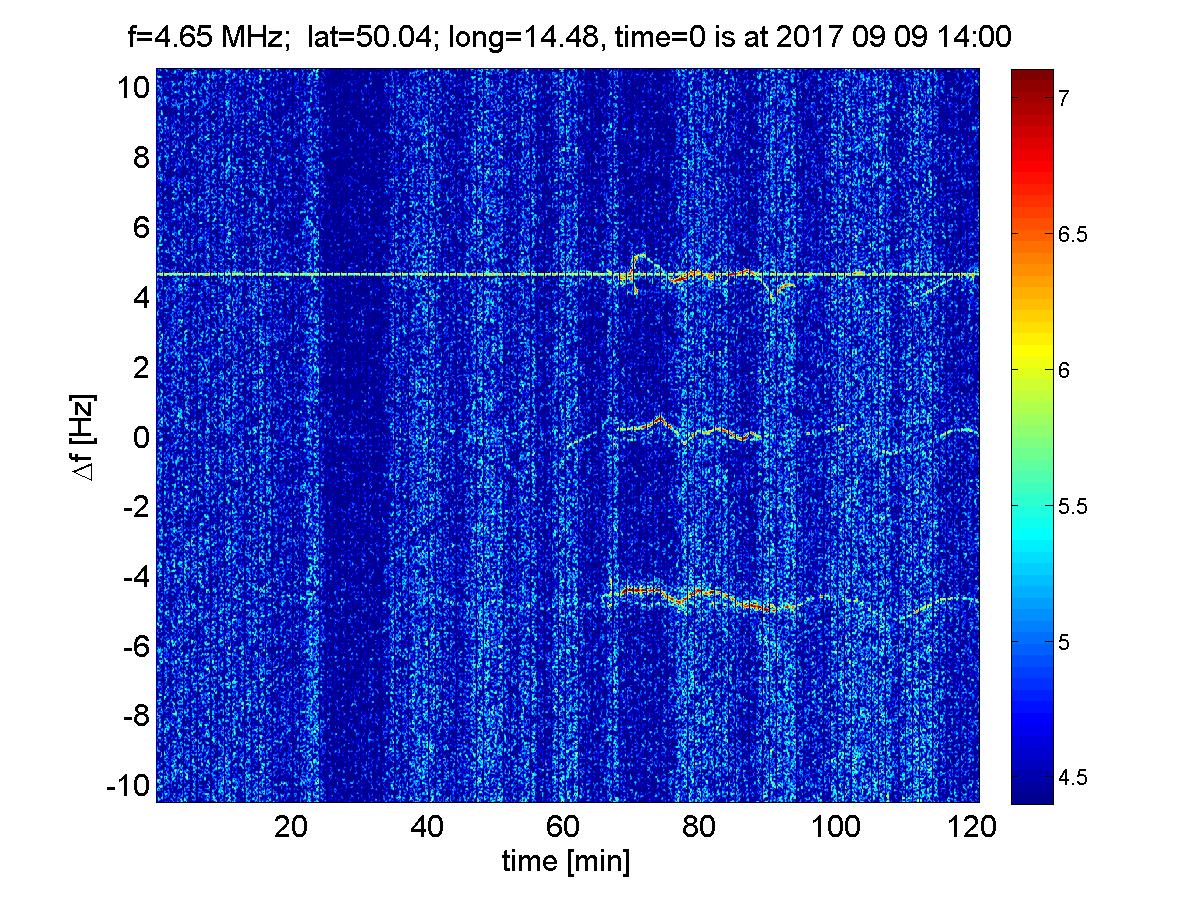Click the x-axis tick label 60
The image size is (1201, 901).
point(564,827)
